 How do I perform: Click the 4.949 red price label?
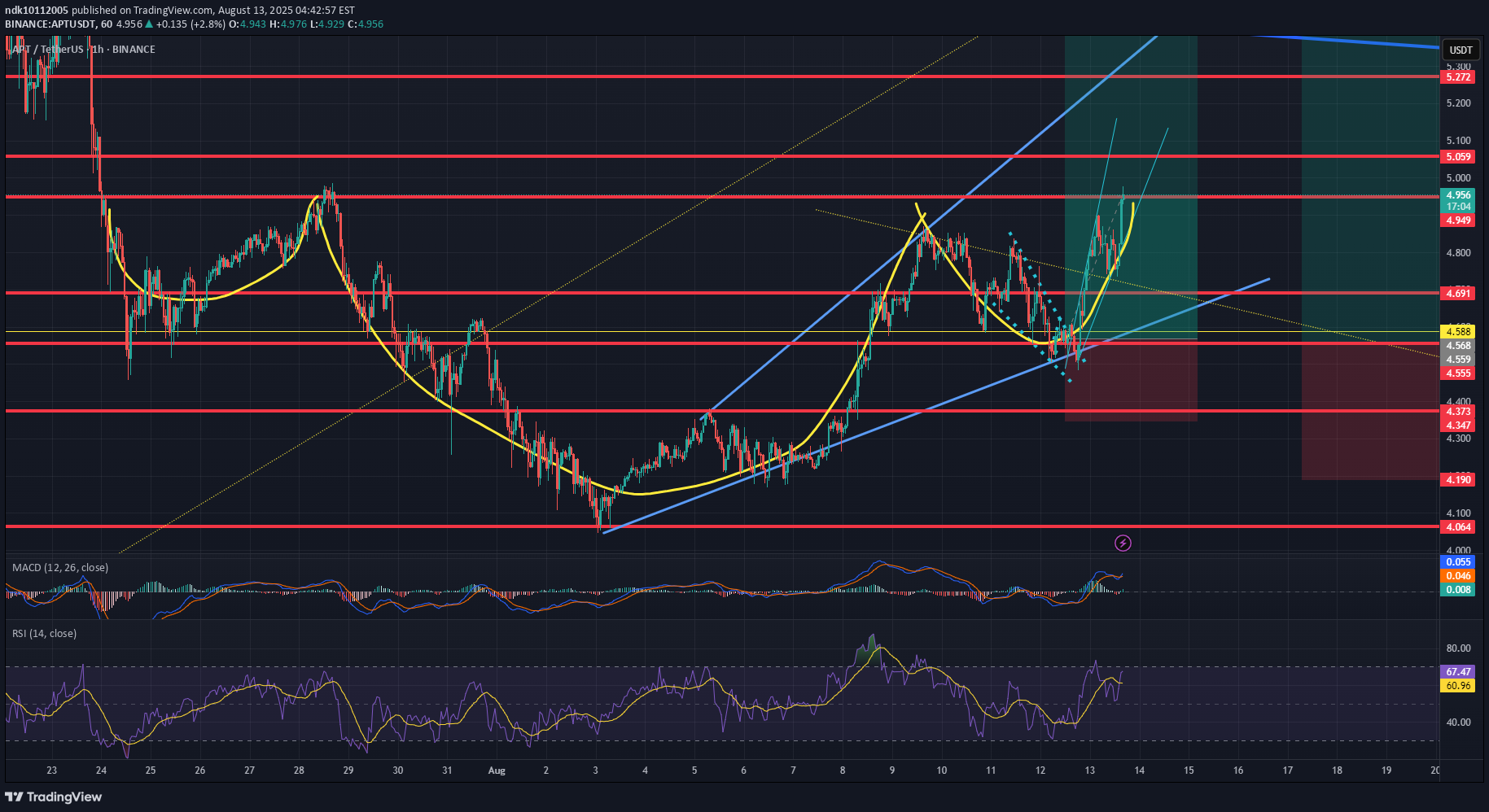point(1457,220)
